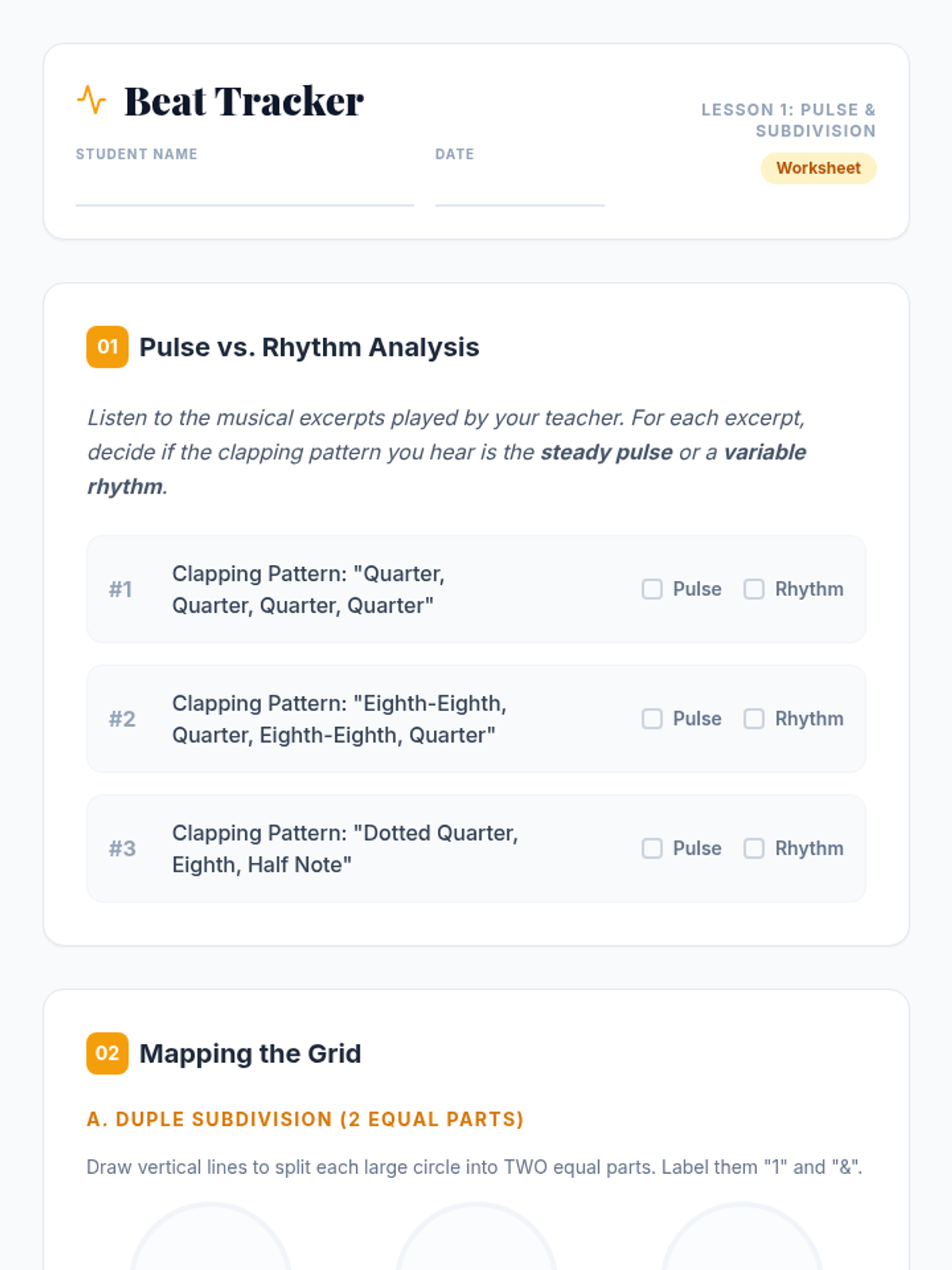The width and height of the screenshot is (952, 1270).
Task: Select the #1 clapping pattern text
Action: [309, 589]
